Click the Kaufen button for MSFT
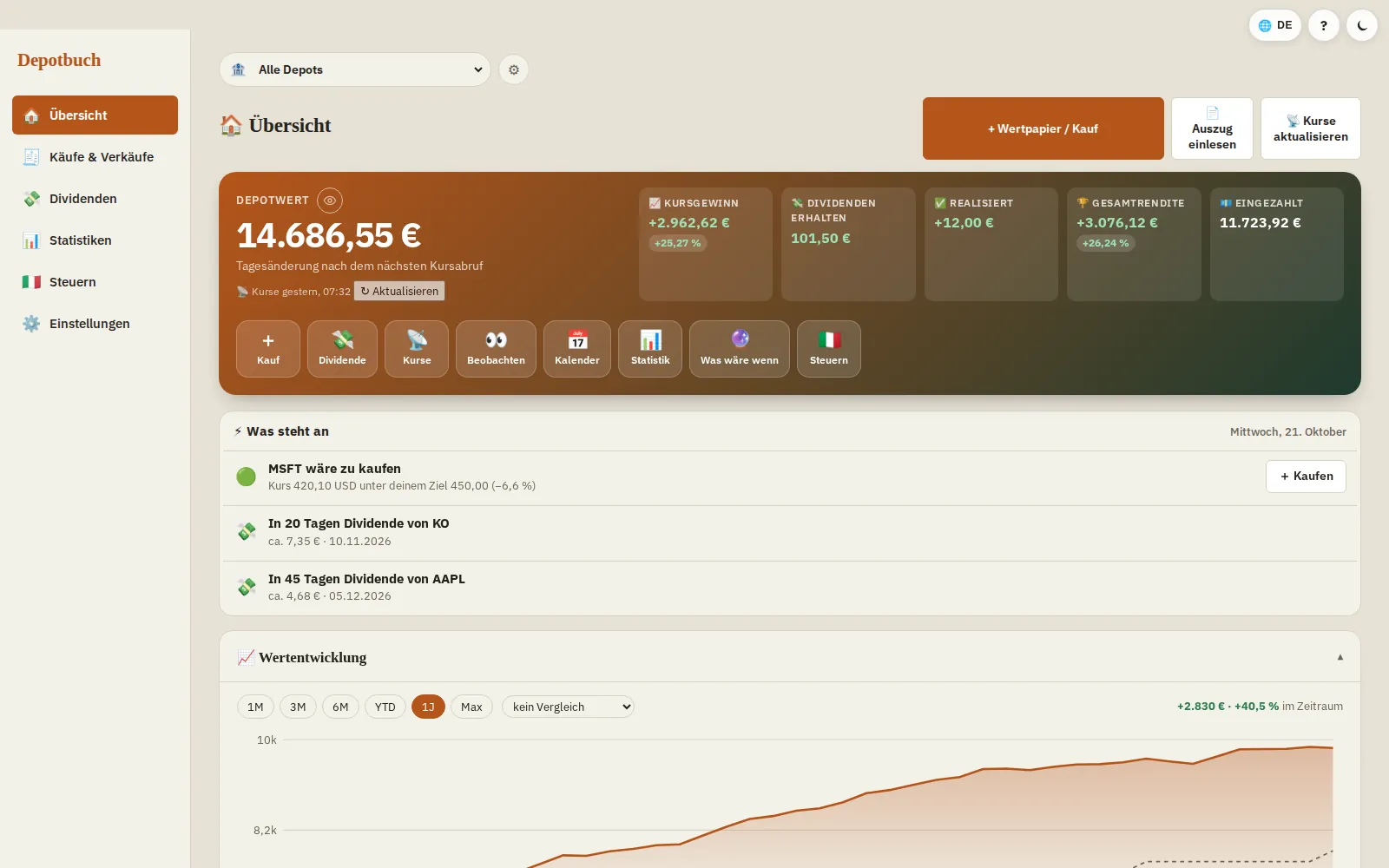Screen dimensions: 1389x868 click(1306, 477)
